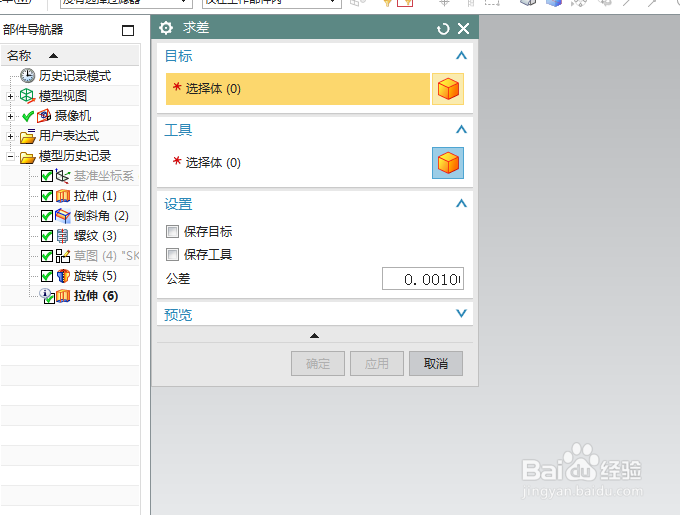Viewport: 680px width, 515px height.
Task: Toggle the 草图 (4) feature checkbox
Action: (x=47, y=256)
